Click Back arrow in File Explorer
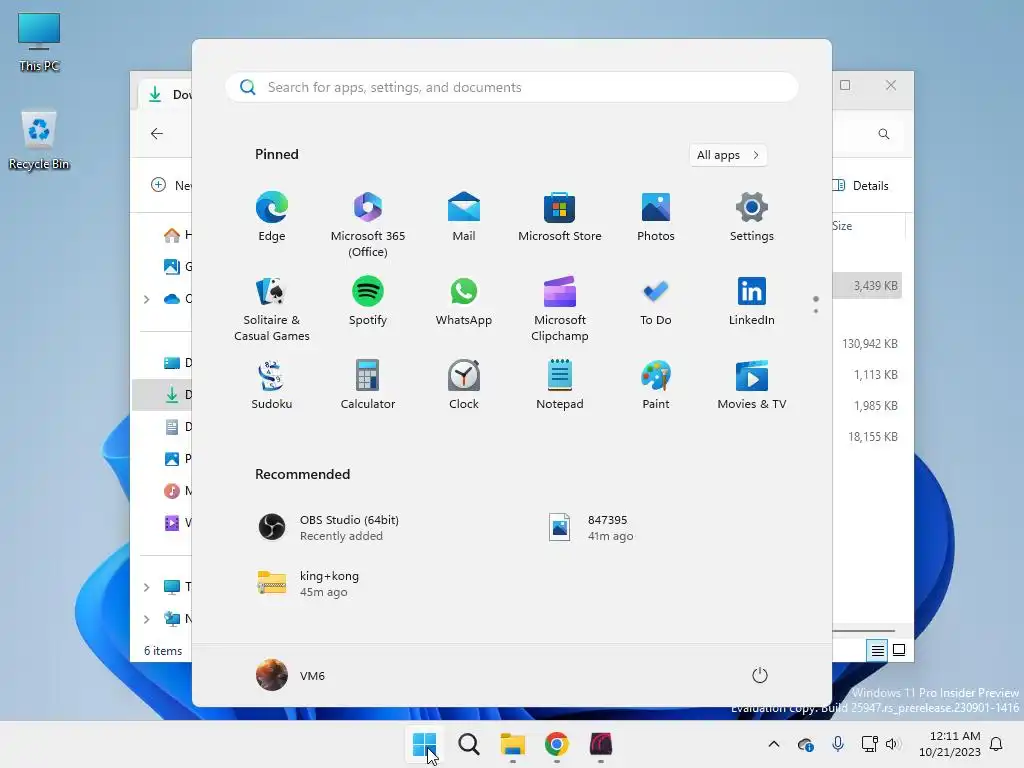 pyautogui.click(x=157, y=134)
